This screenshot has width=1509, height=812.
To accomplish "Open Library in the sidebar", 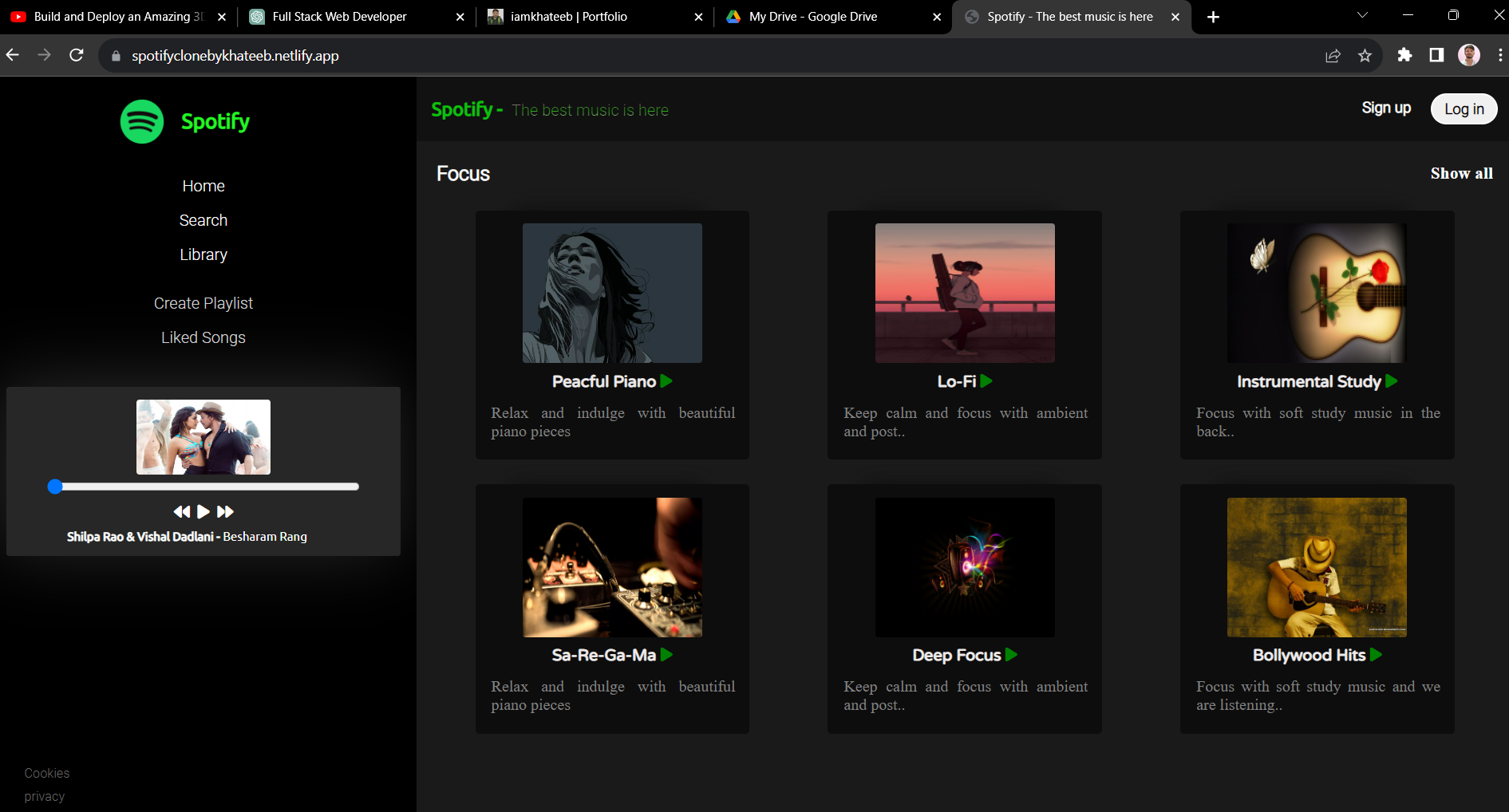I will 203,254.
